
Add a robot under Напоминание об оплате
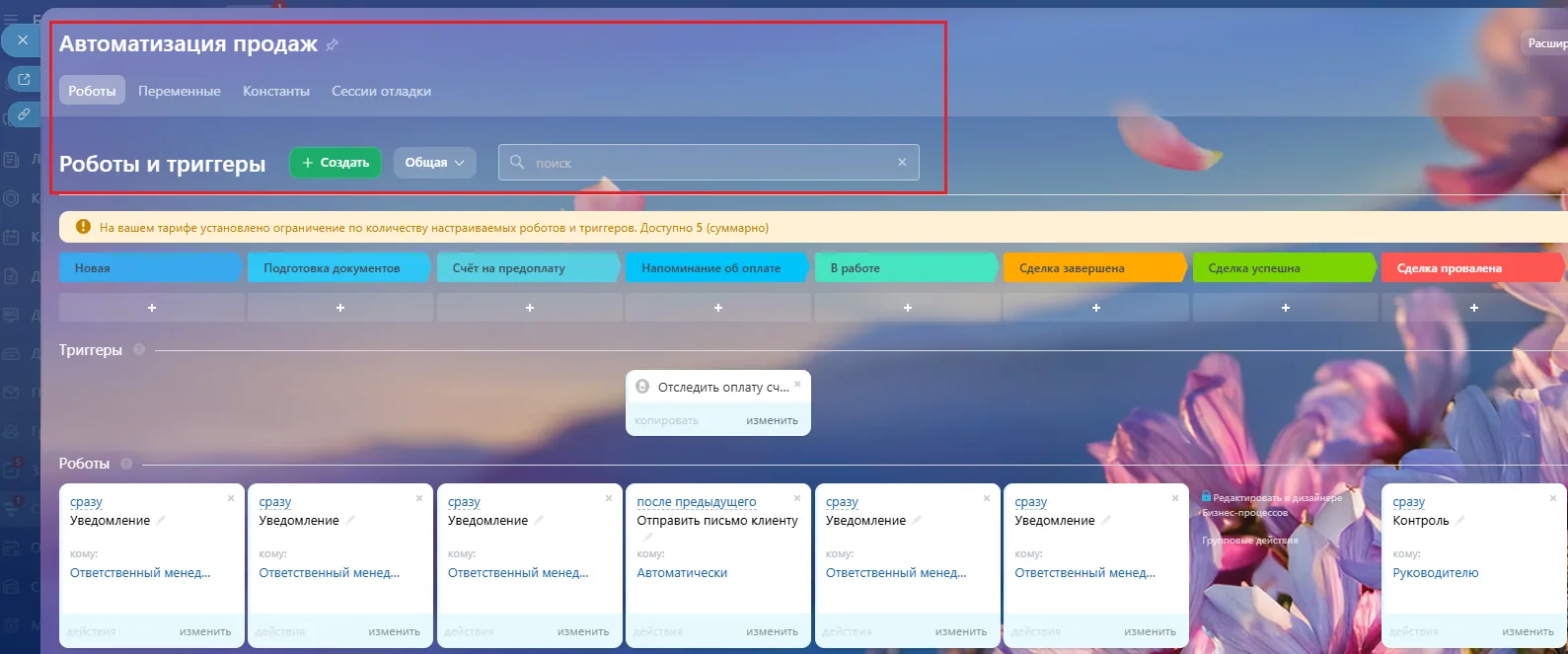point(718,308)
